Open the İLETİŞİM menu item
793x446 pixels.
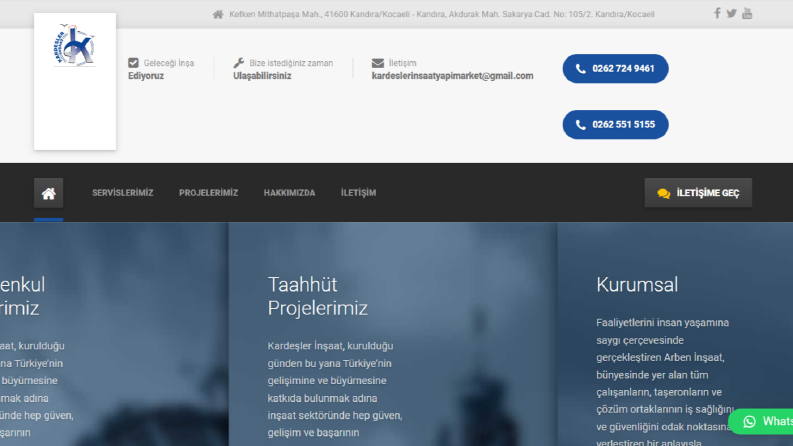359,193
